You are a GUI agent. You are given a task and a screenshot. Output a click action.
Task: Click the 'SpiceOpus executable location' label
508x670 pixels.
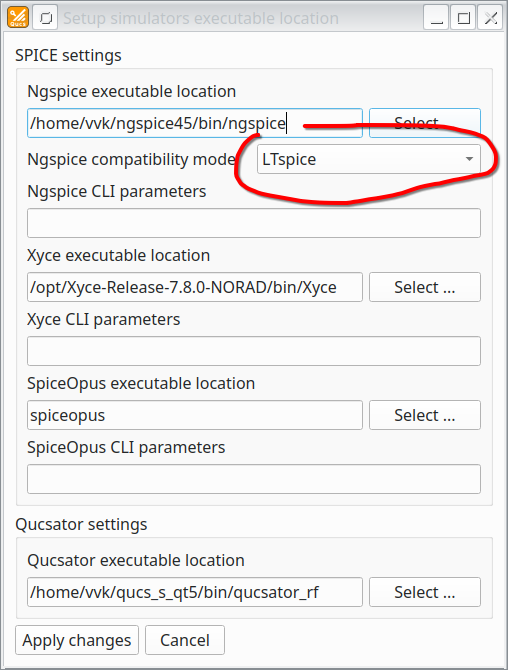point(141,383)
